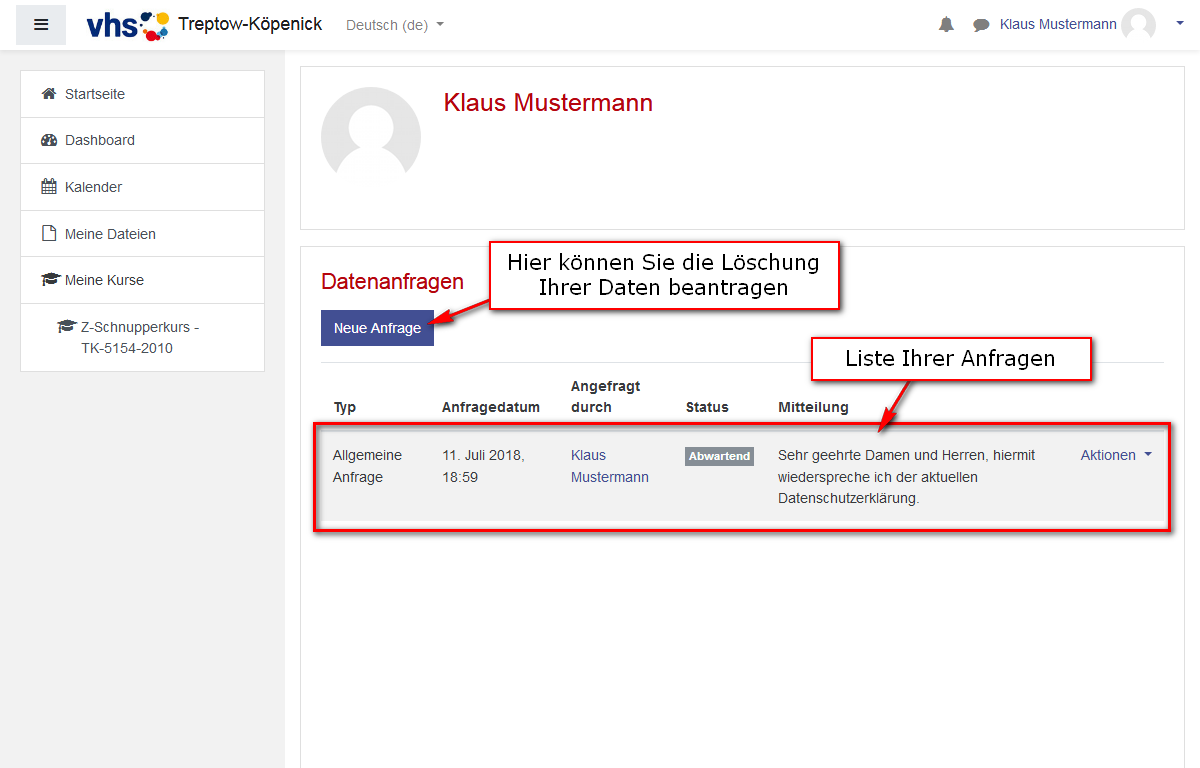
Task: Click the Dashboard gauge icon
Action: click(49, 140)
